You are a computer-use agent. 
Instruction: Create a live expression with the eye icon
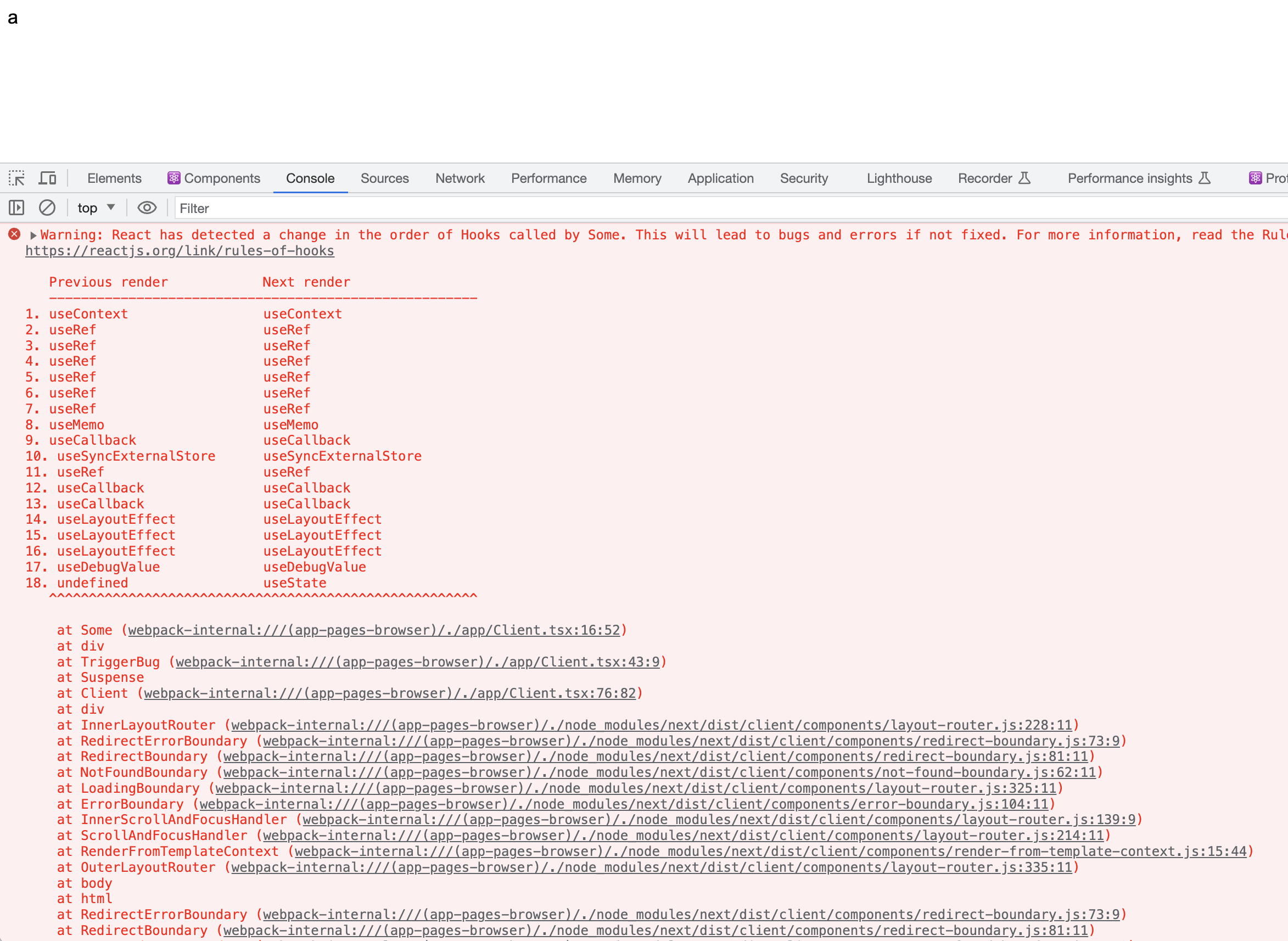(x=147, y=208)
